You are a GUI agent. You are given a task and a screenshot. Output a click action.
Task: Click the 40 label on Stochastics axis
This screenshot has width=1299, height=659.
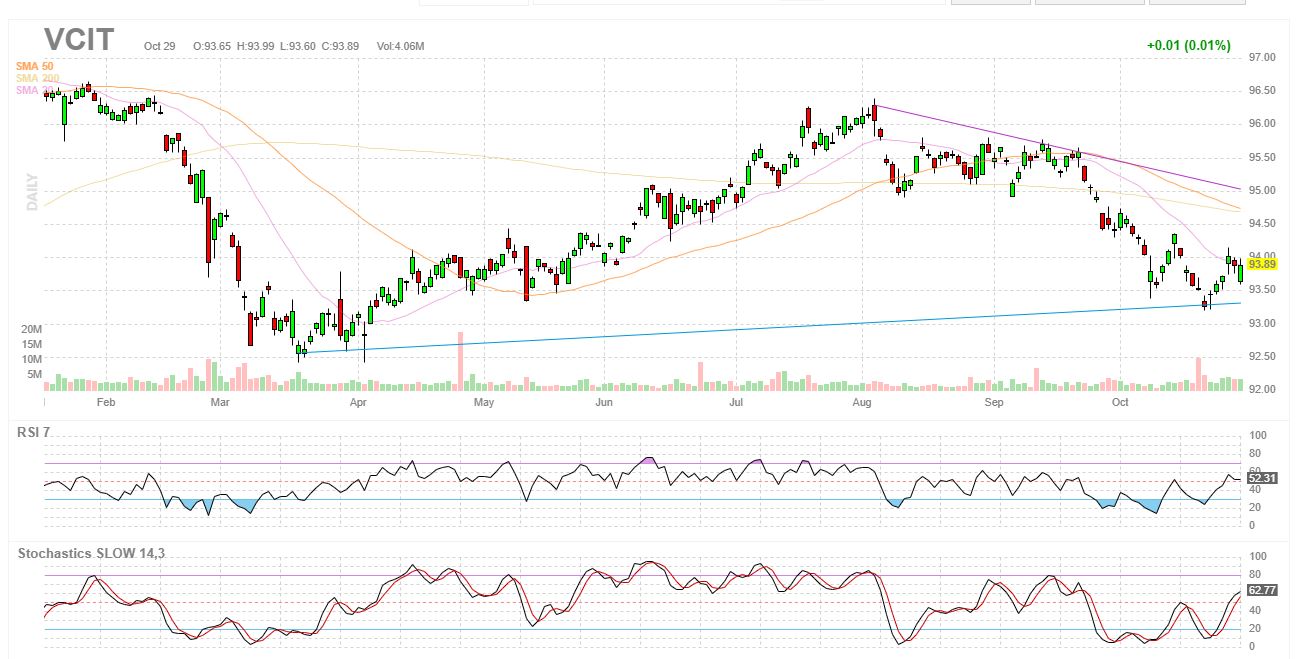1254,611
